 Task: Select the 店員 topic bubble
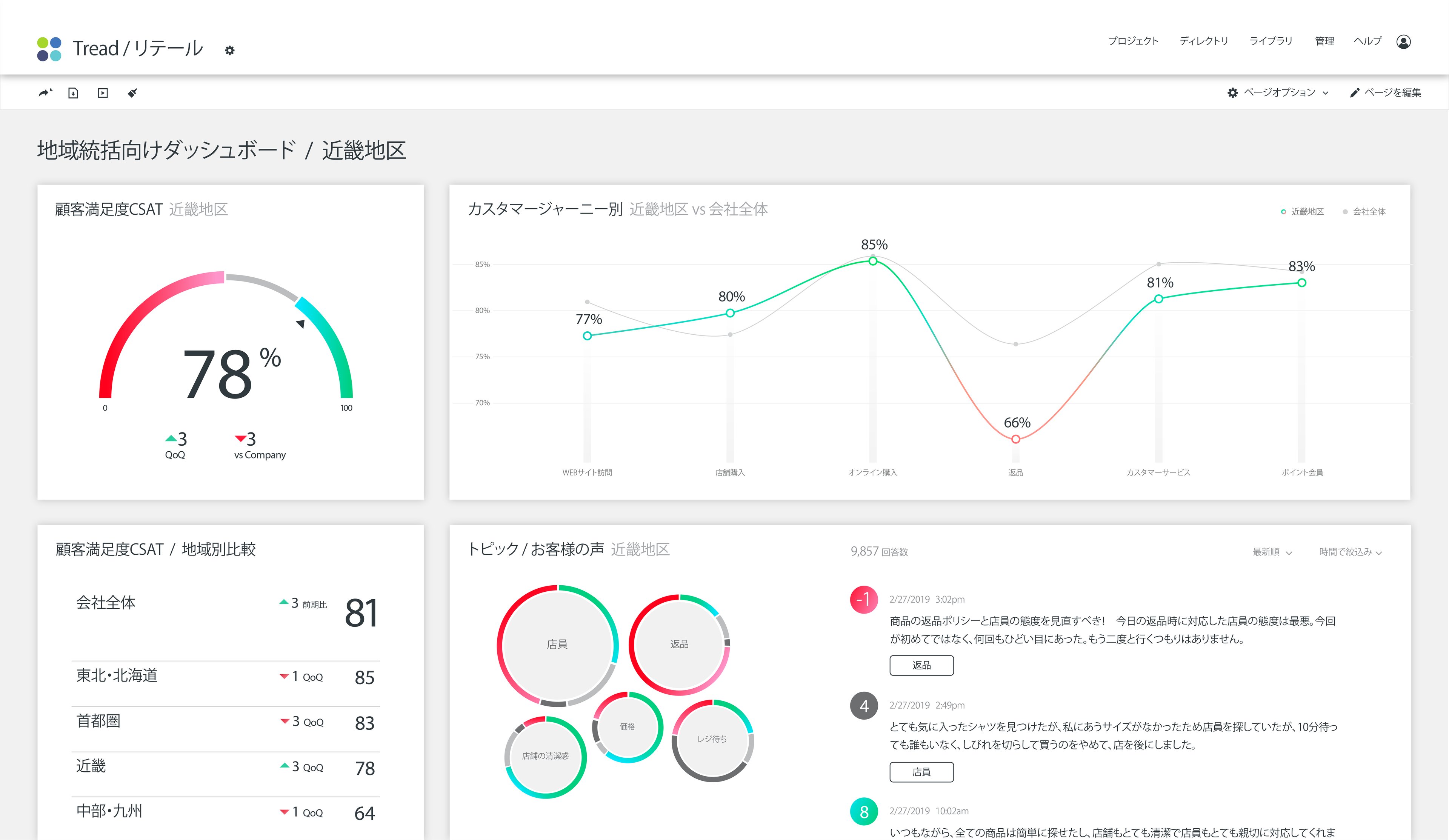point(557,645)
